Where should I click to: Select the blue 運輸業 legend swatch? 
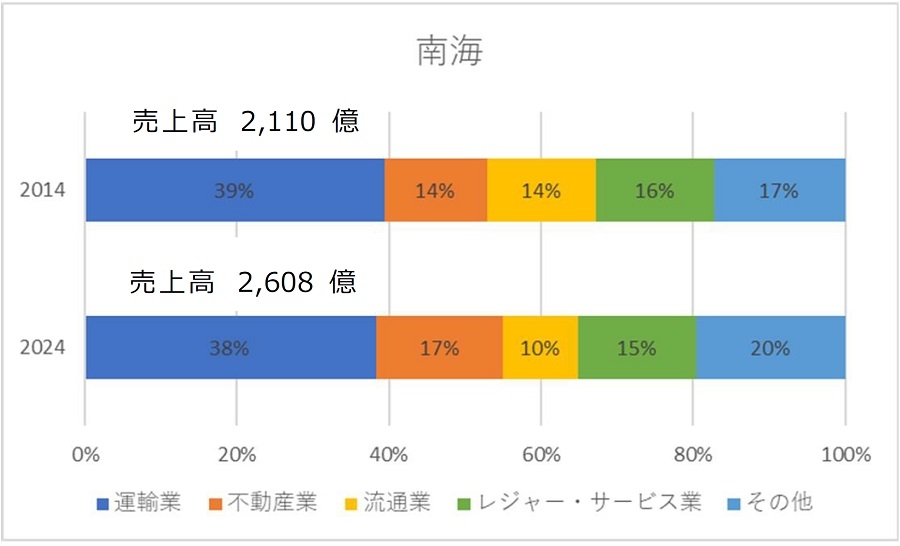click(x=102, y=502)
